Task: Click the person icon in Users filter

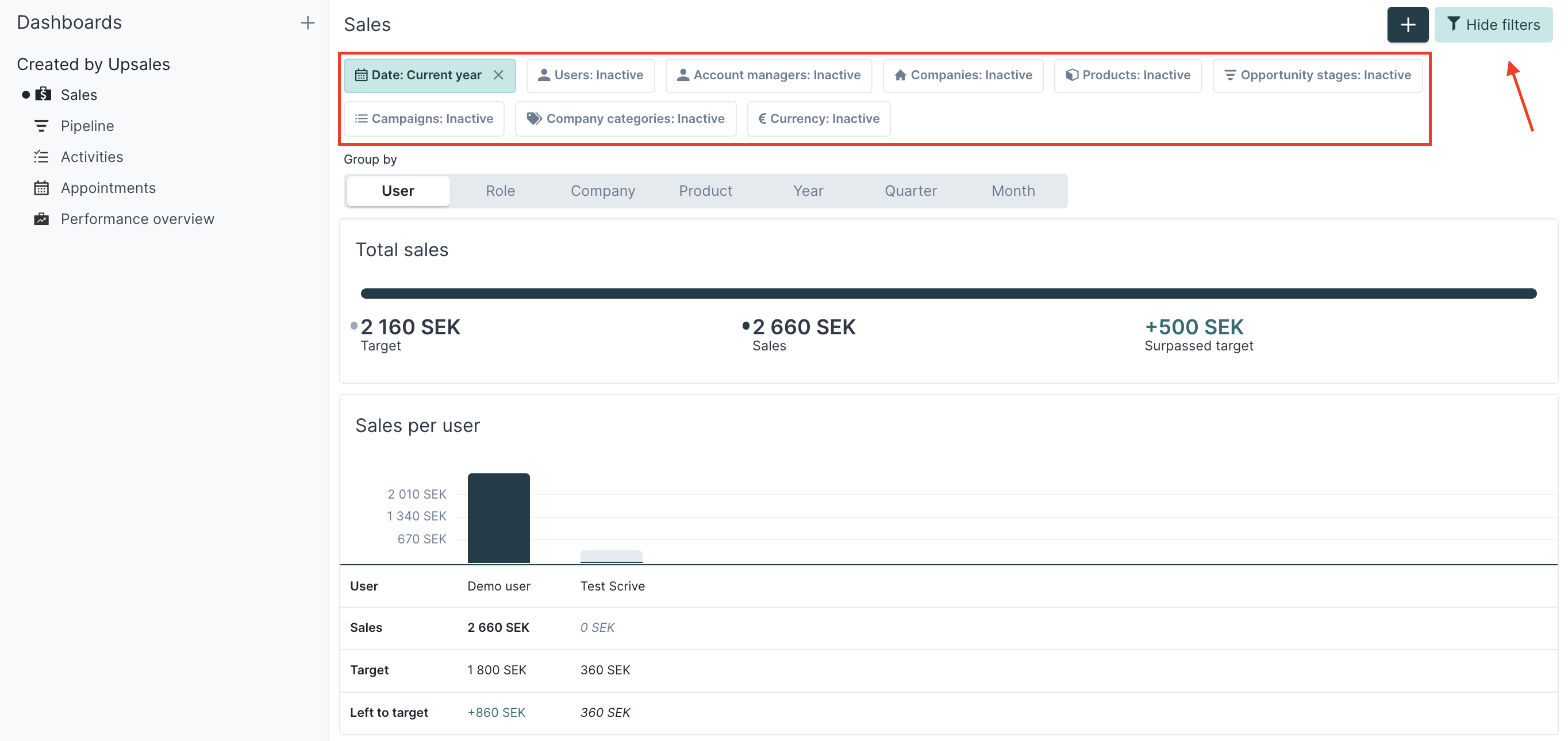Action: coord(544,75)
